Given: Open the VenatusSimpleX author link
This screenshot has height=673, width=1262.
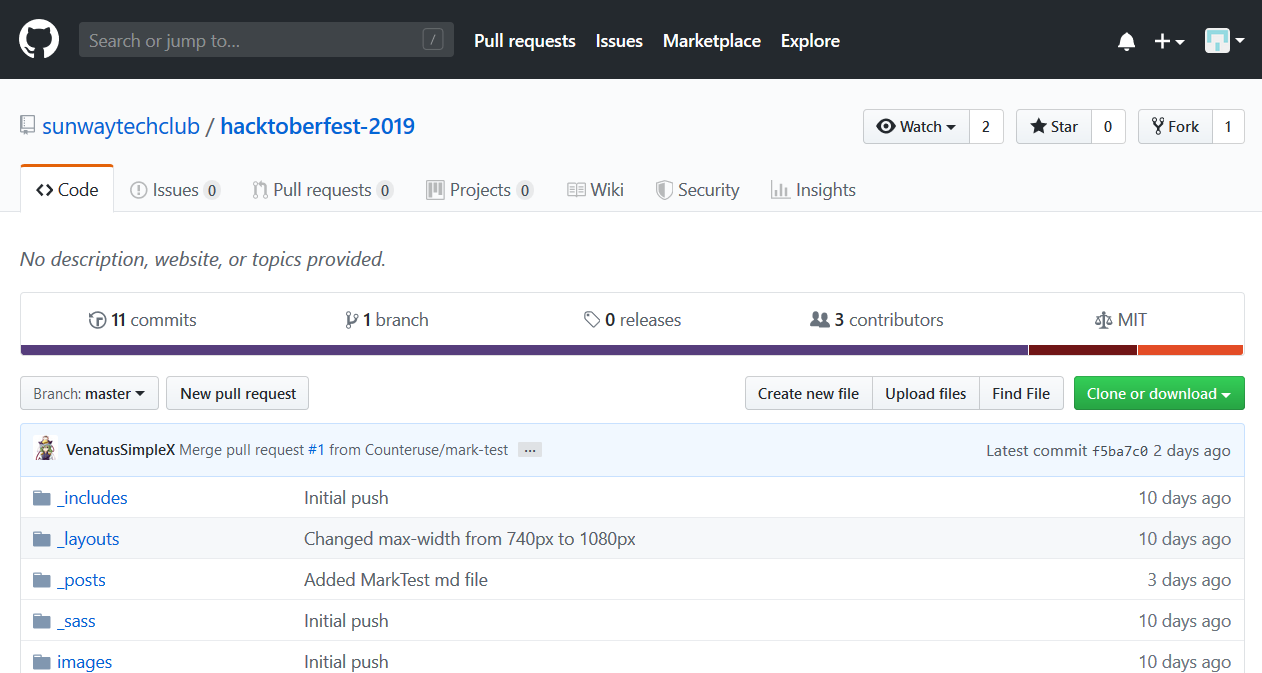Looking at the screenshot, I should point(120,450).
